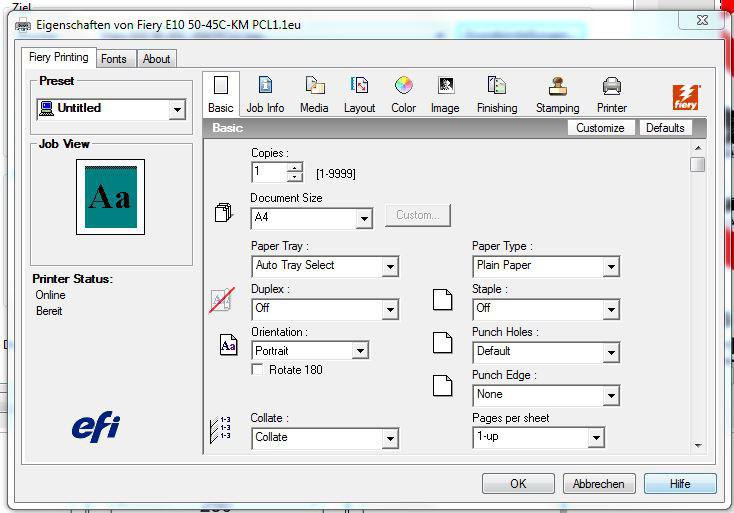The height and width of the screenshot is (513, 734).
Task: Close the Eigenschaften dialog window
Action: (x=701, y=20)
